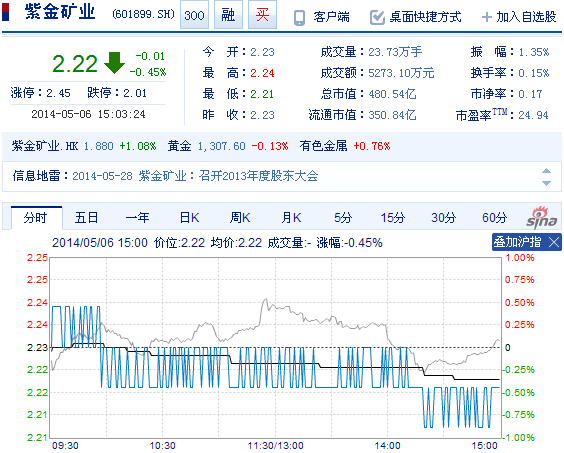This screenshot has width=564, height=453.
Task: Click the 市盈率 24.94 value
Action: click(533, 115)
